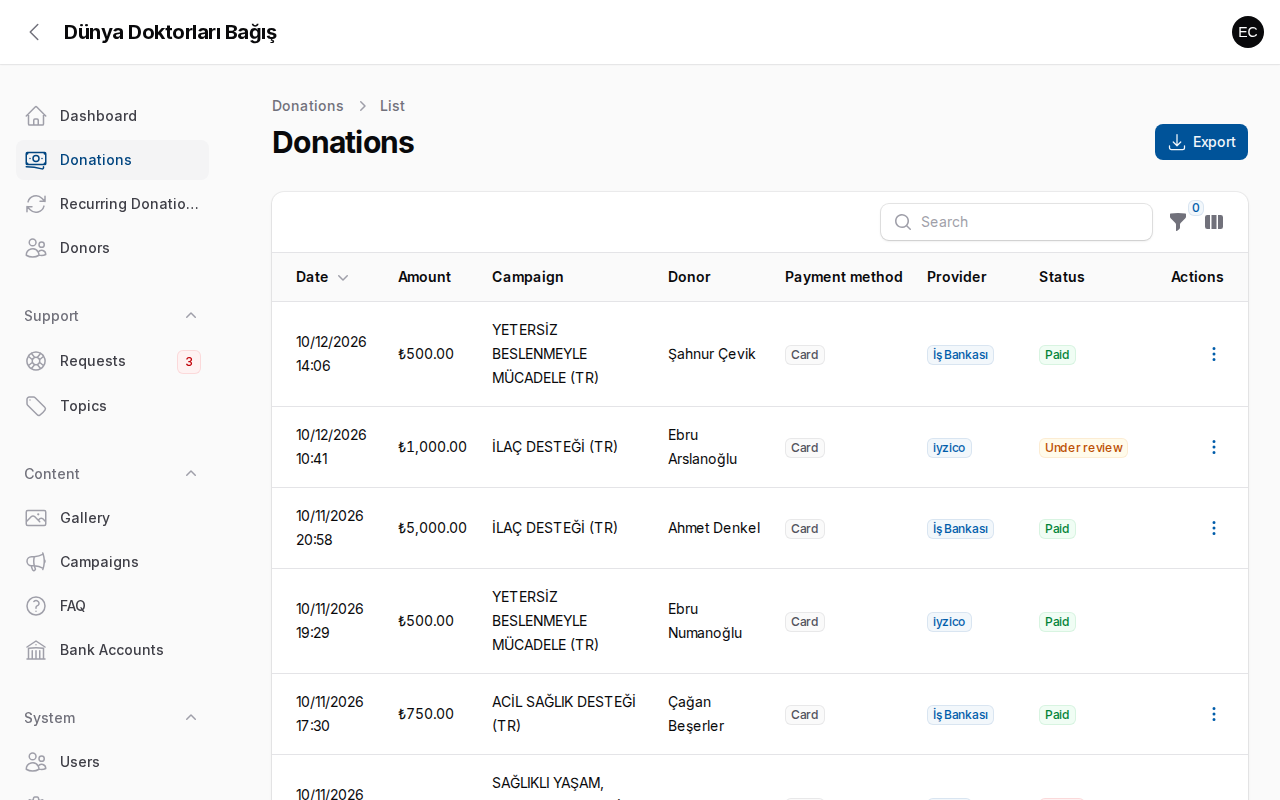Click the Payment method column header
This screenshot has height=800, width=1280.
click(x=844, y=277)
